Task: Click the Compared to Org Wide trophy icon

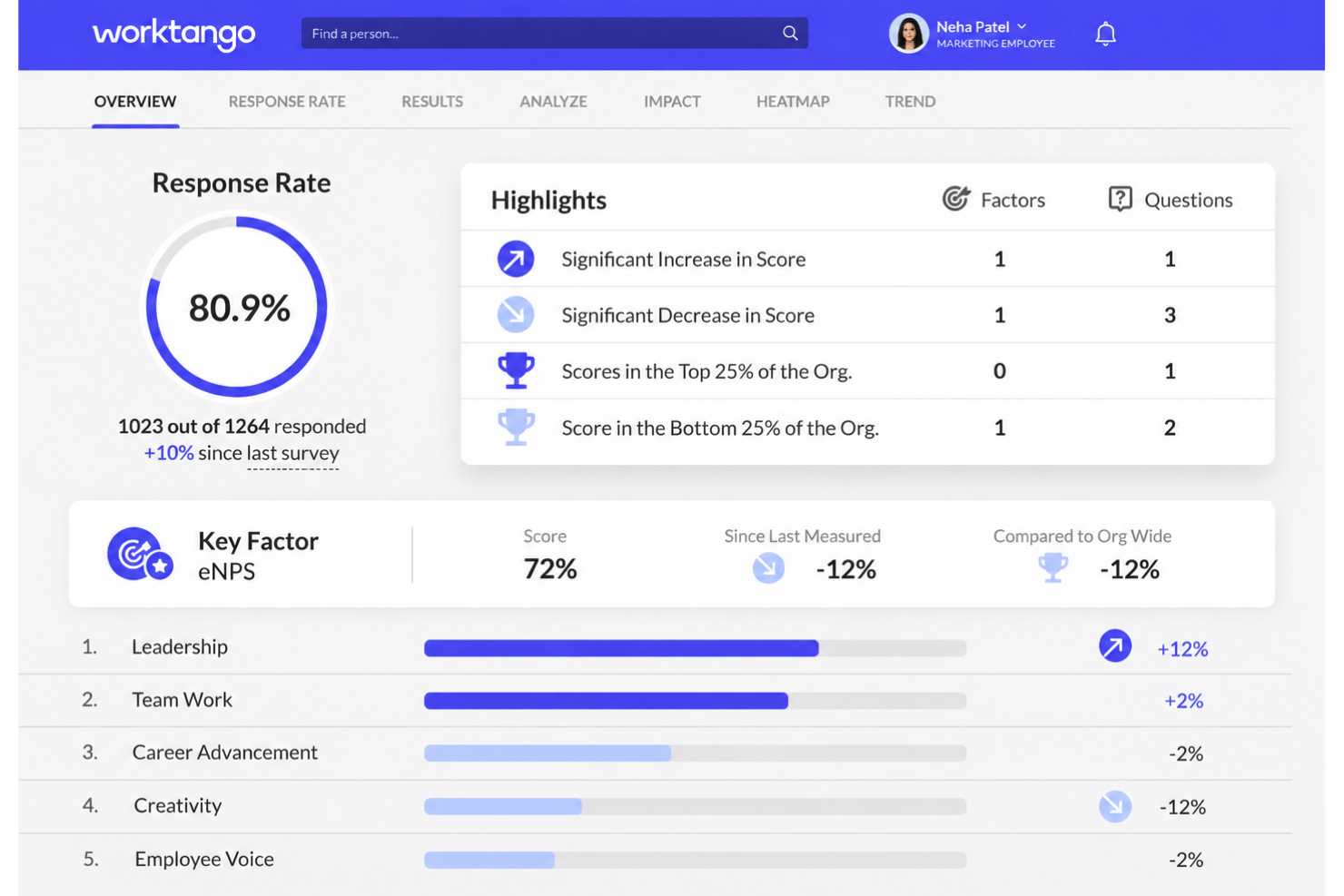Action: [1053, 568]
